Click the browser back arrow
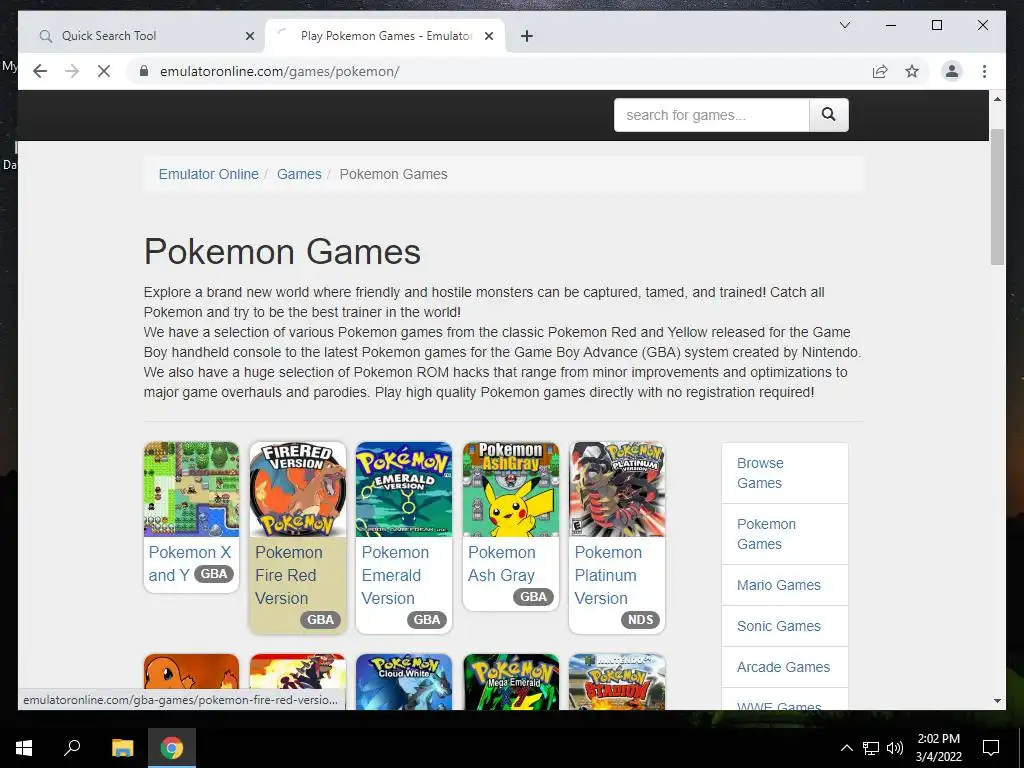Image resolution: width=1024 pixels, height=768 pixels. [x=40, y=71]
